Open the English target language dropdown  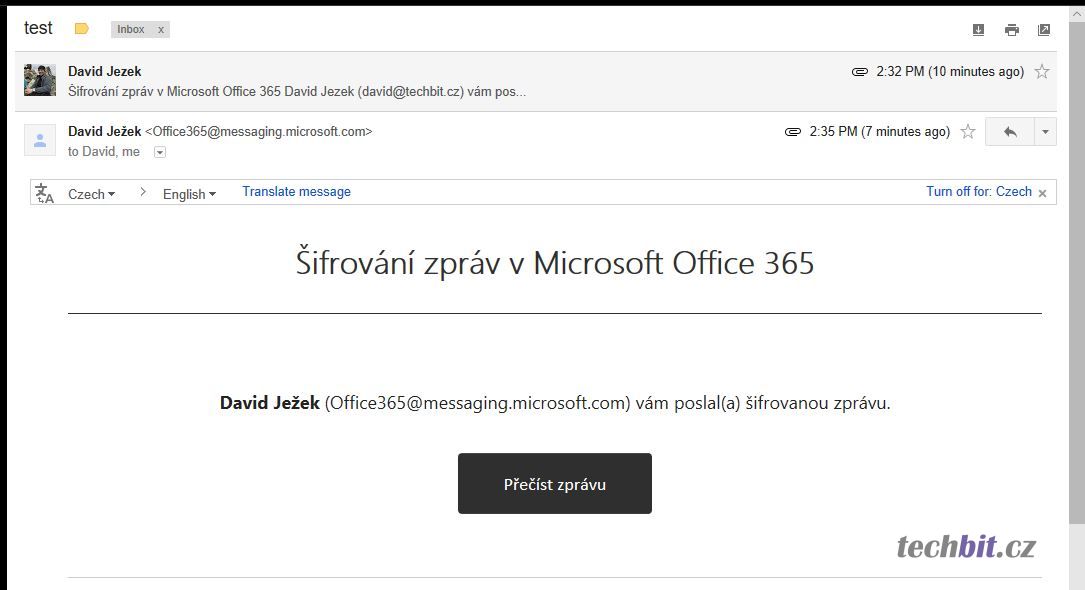point(189,194)
